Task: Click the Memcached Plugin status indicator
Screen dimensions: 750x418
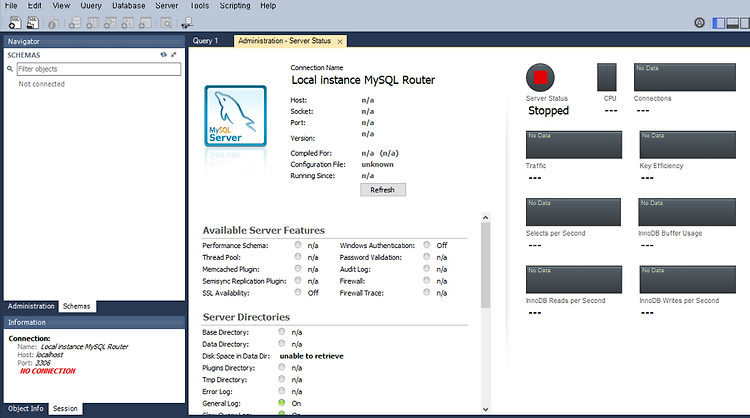Action: (298, 268)
